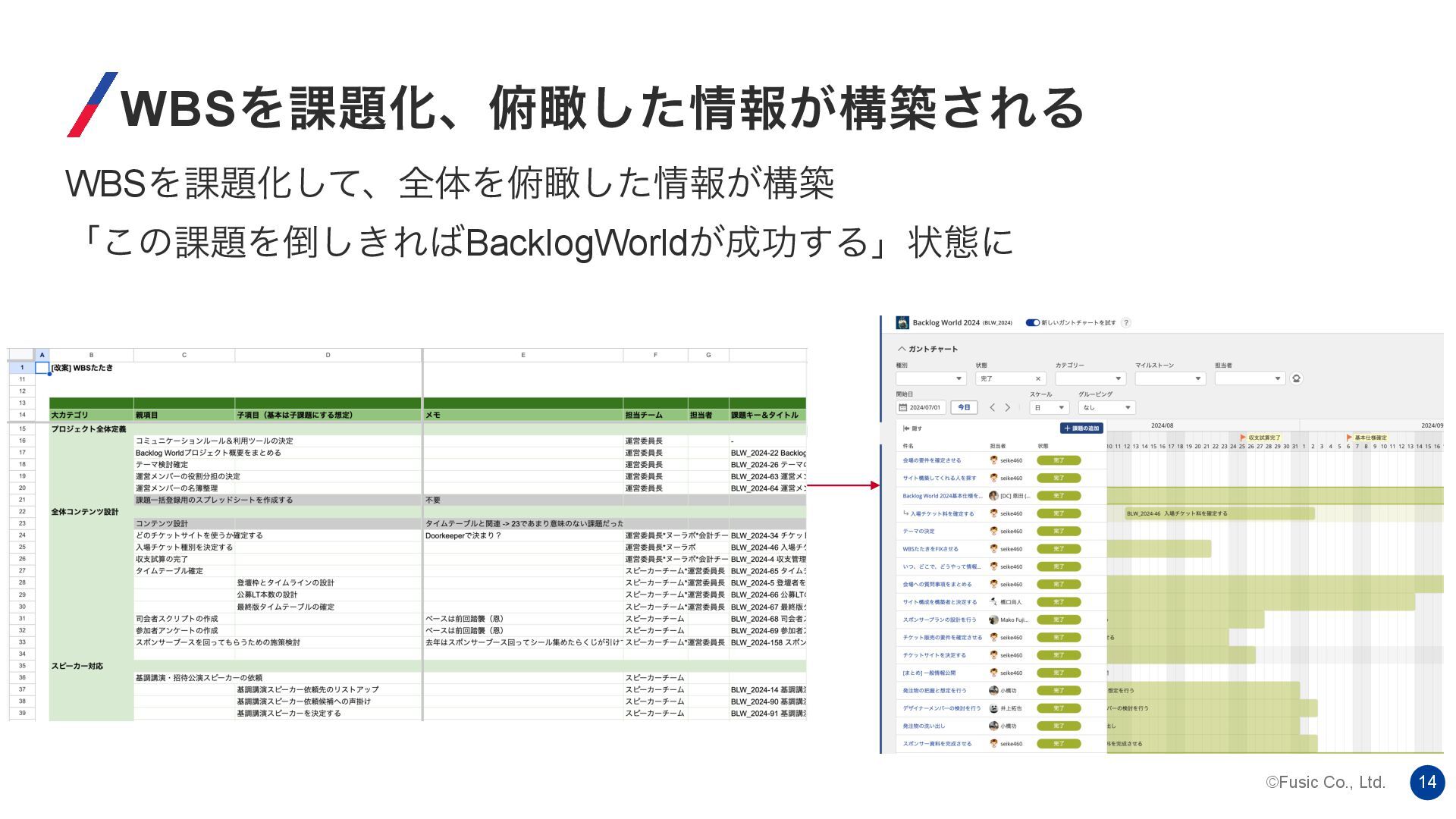The image size is (1456, 819).
Task: Open issue 会場の要件を確定させる
Action: [x=932, y=460]
